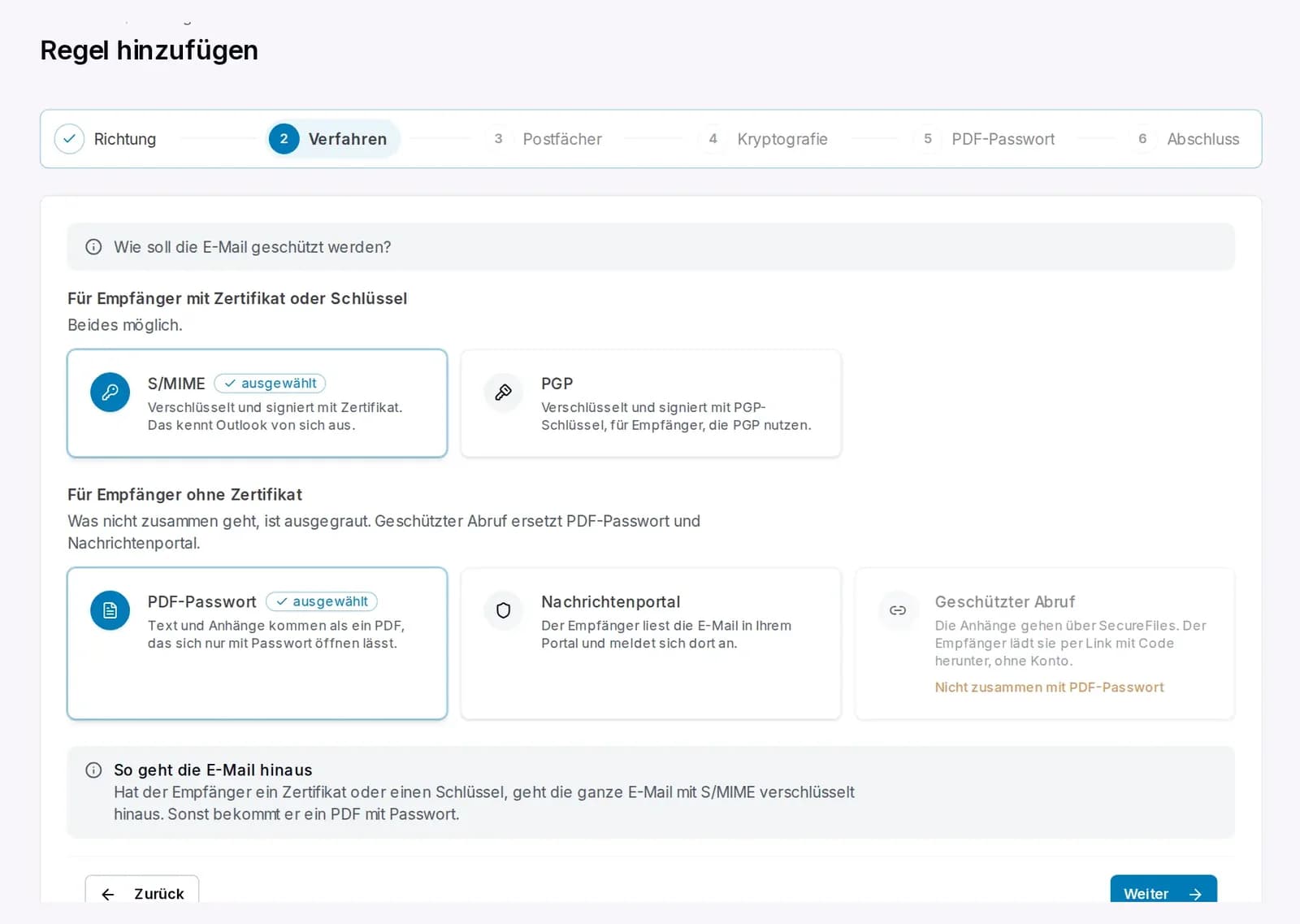Click the greyed-out Geschützter Abruf card
Viewport: 1300px width, 924px height.
(1045, 644)
